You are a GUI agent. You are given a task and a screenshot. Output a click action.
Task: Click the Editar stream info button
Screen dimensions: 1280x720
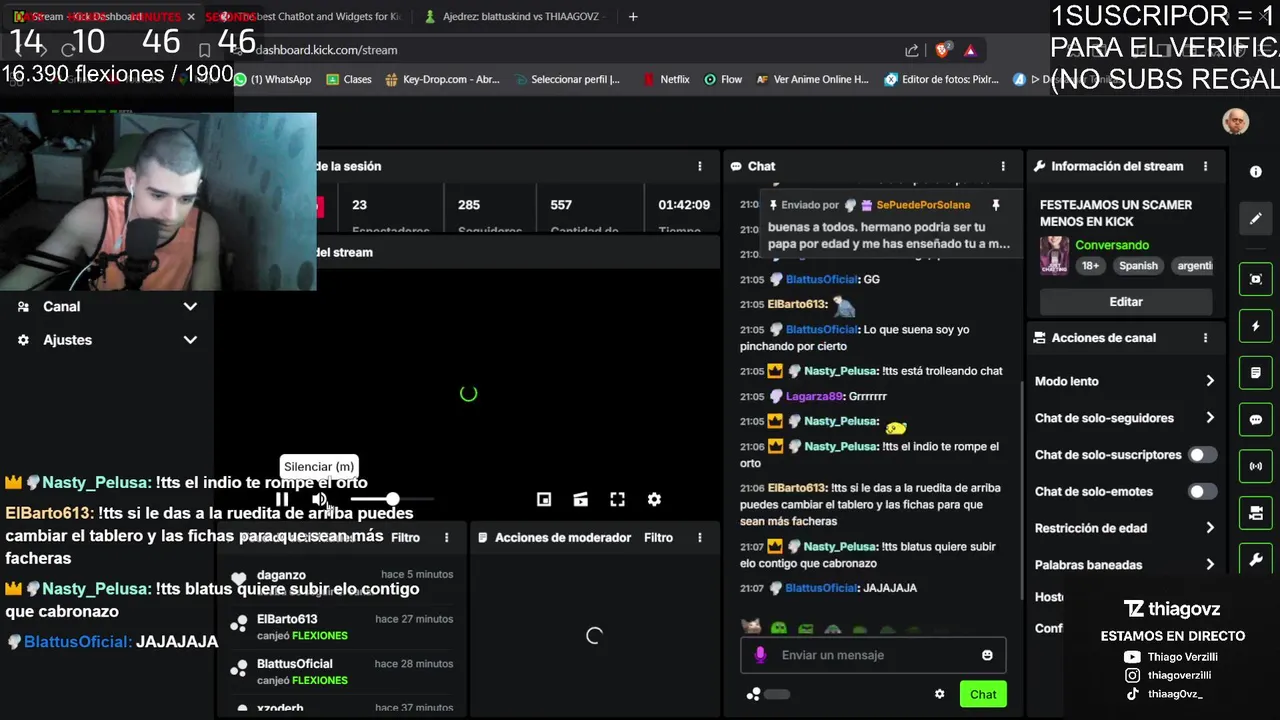click(1126, 301)
